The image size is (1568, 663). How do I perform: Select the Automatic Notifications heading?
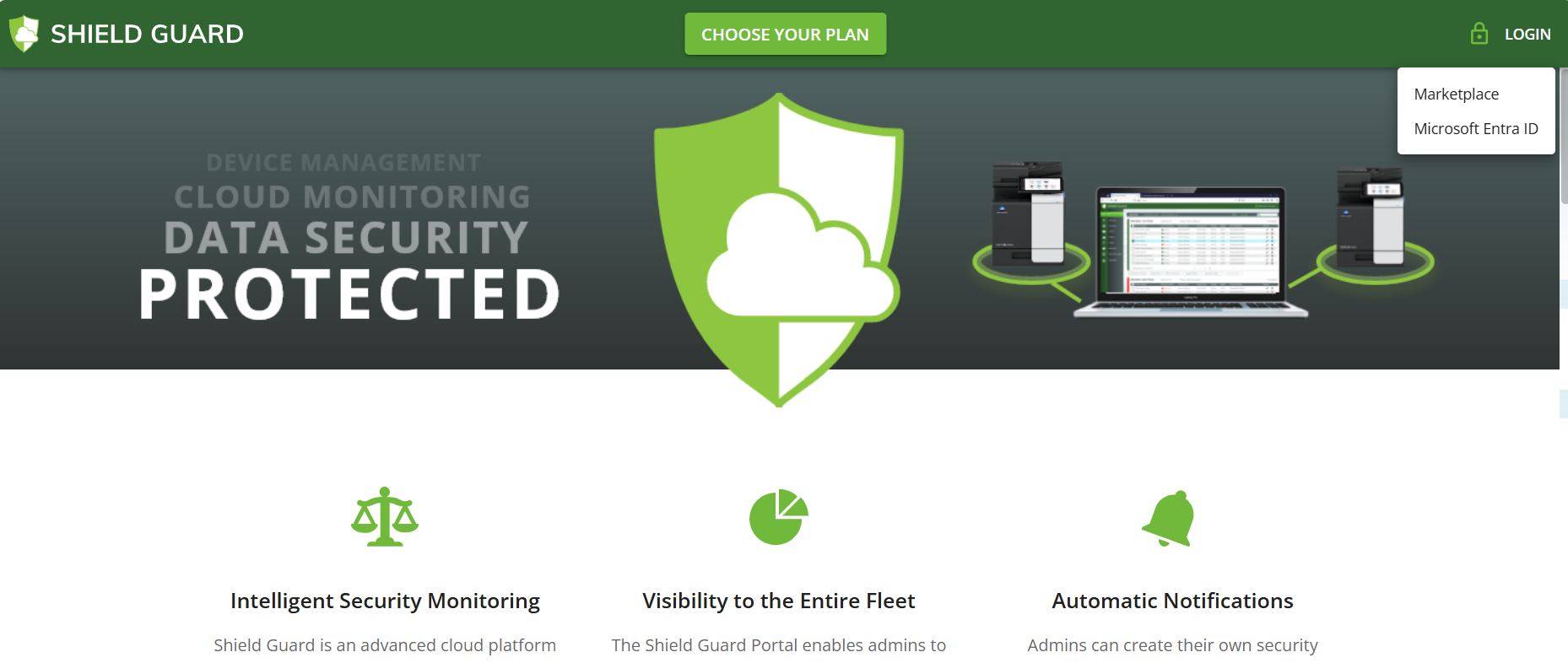tap(1172, 601)
